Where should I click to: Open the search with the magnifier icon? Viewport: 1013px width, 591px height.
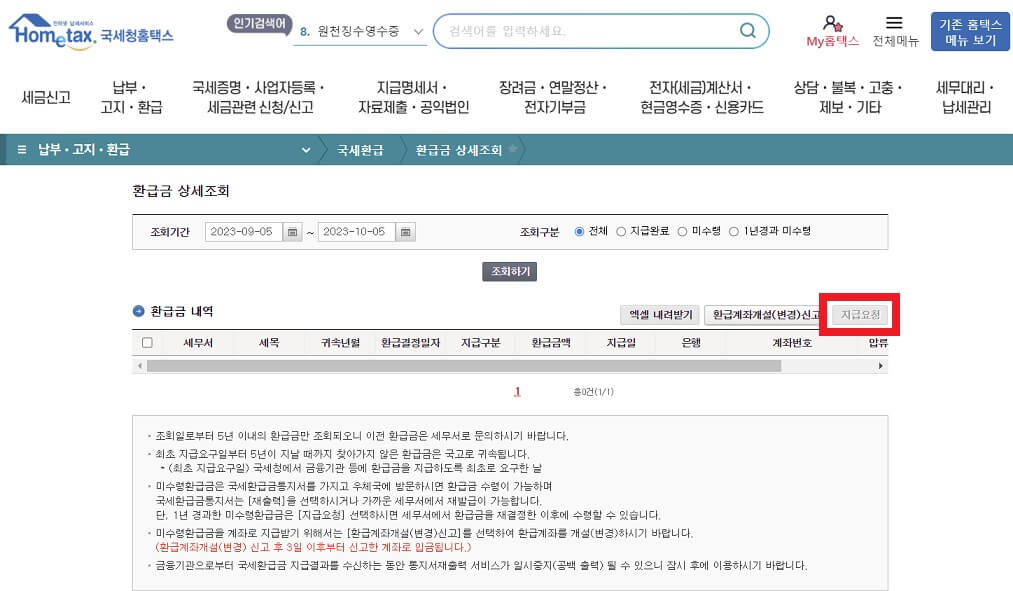tap(747, 31)
